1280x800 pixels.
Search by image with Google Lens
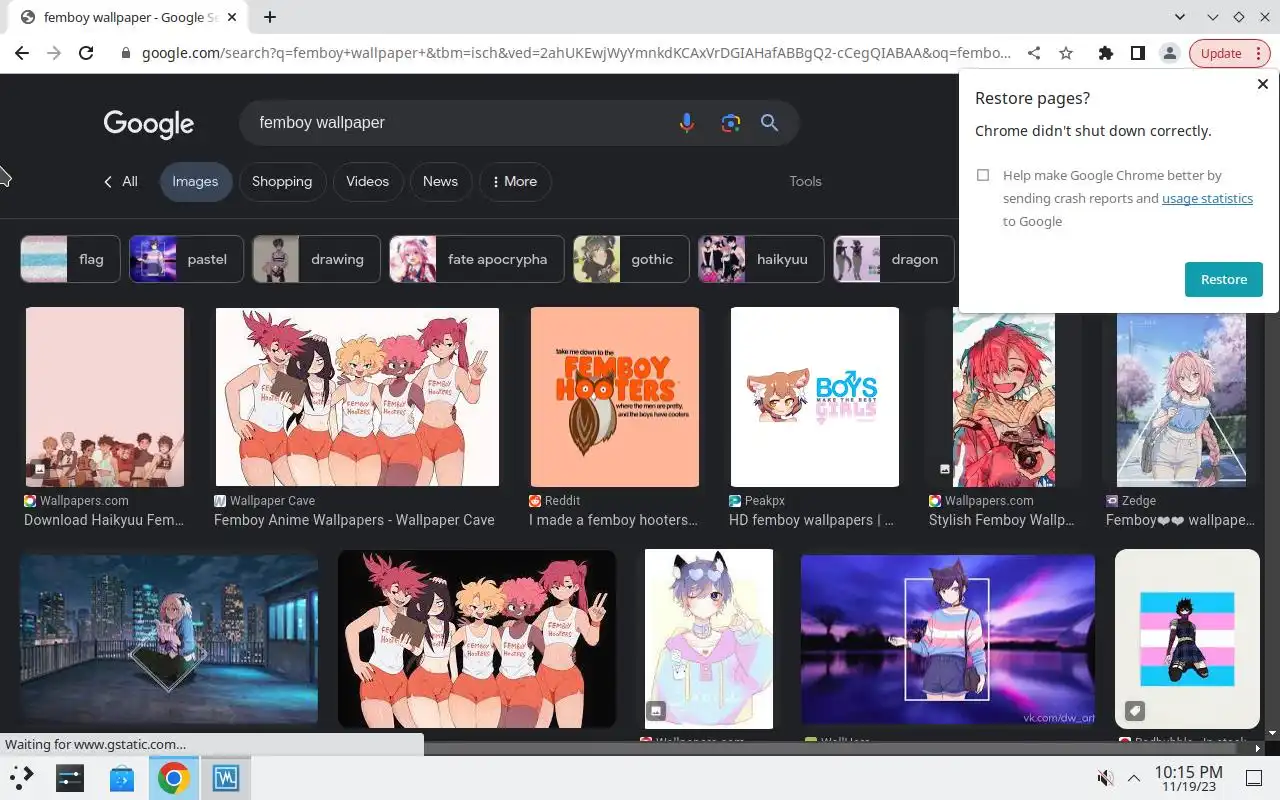point(730,123)
